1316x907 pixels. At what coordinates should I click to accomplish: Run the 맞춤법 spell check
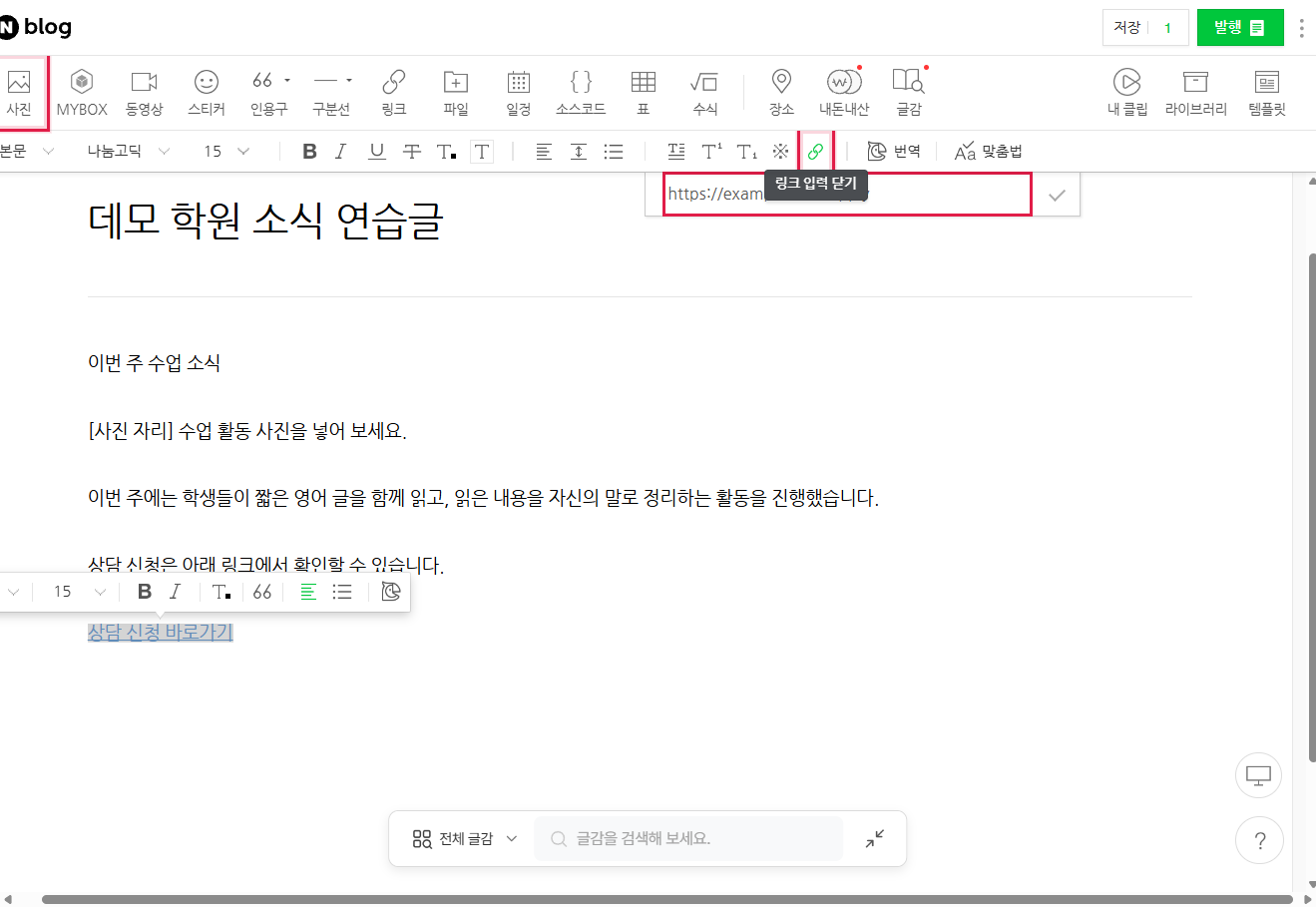tap(989, 151)
